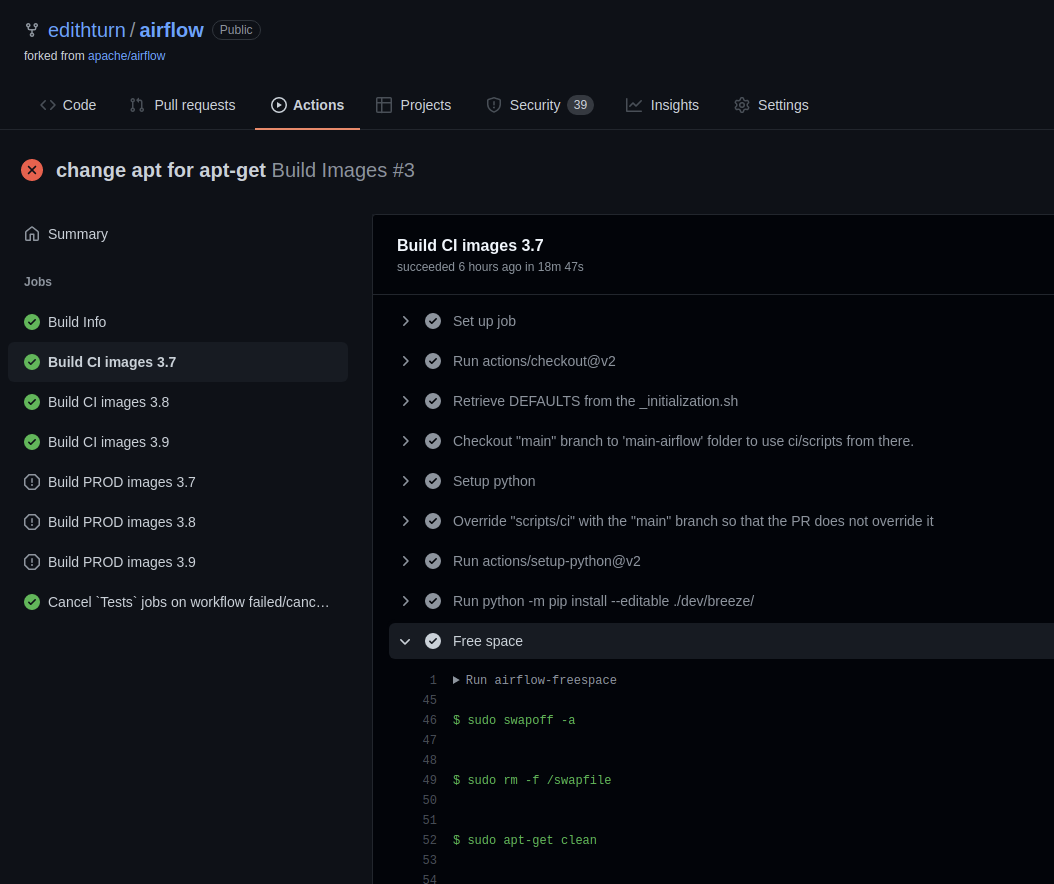Open the Security tab
This screenshot has width=1054, height=884.
pyautogui.click(x=540, y=105)
